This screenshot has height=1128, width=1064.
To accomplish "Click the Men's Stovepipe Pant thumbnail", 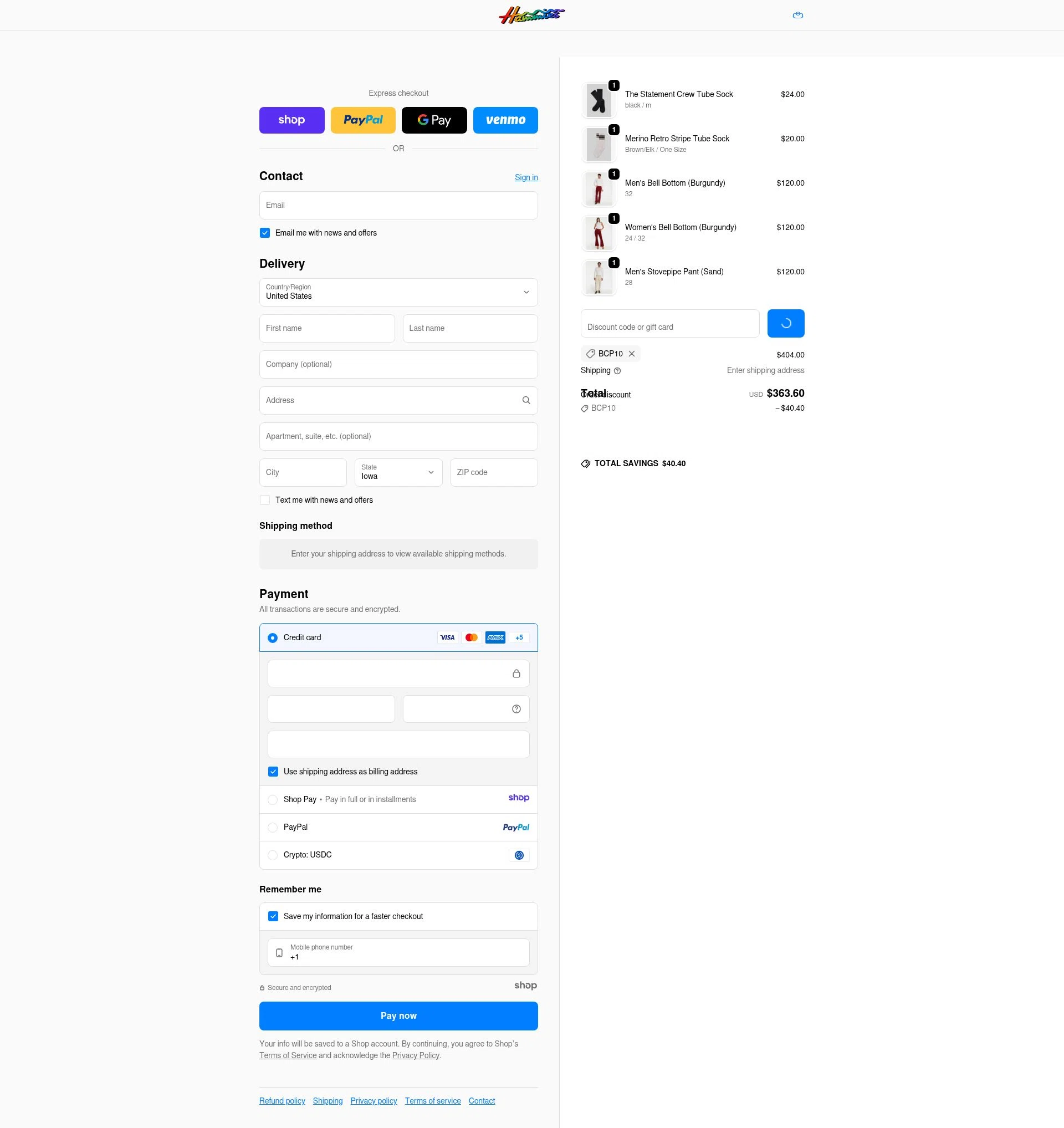I will click(x=598, y=277).
